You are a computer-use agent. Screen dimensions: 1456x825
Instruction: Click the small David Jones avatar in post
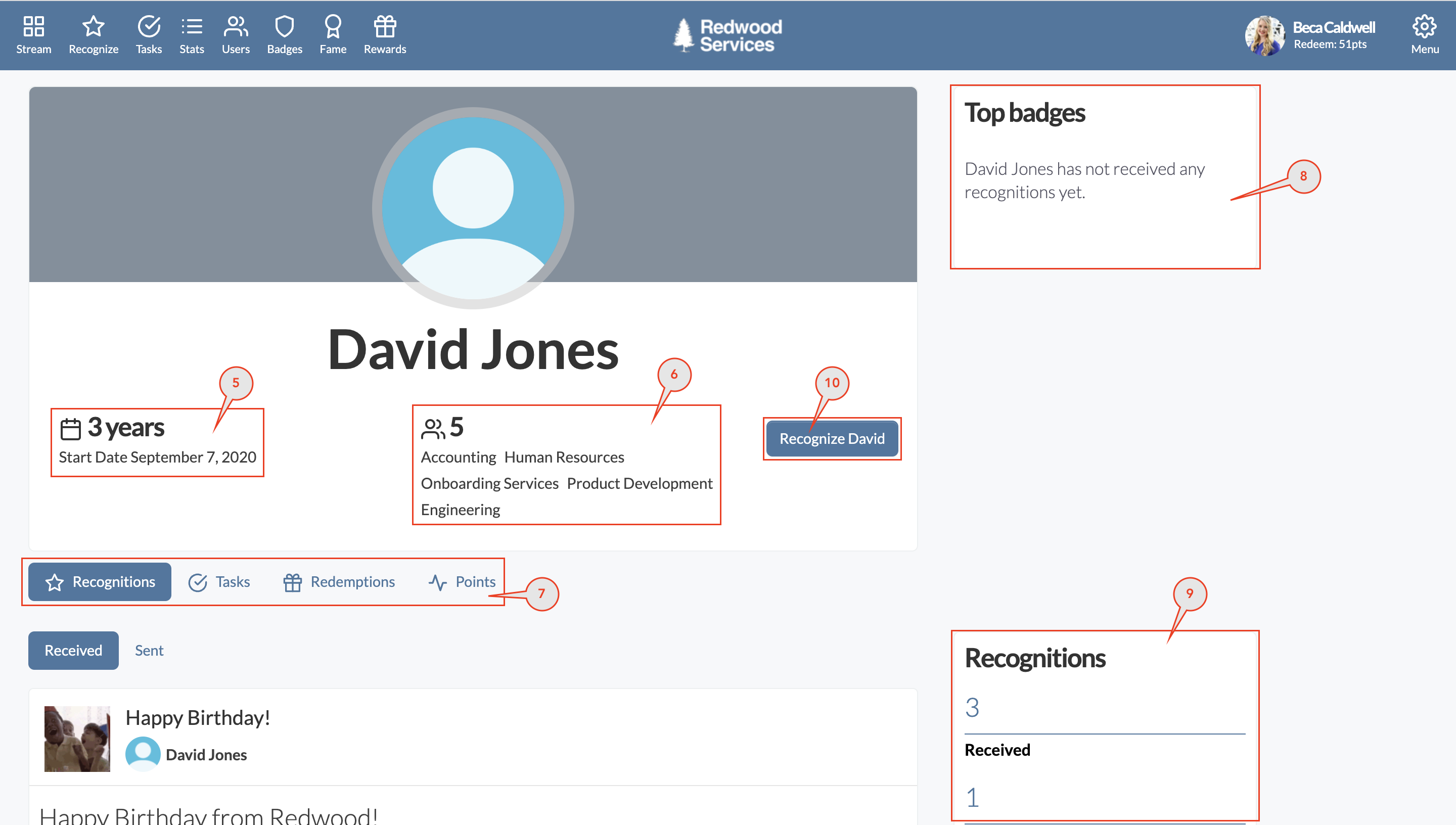143,754
